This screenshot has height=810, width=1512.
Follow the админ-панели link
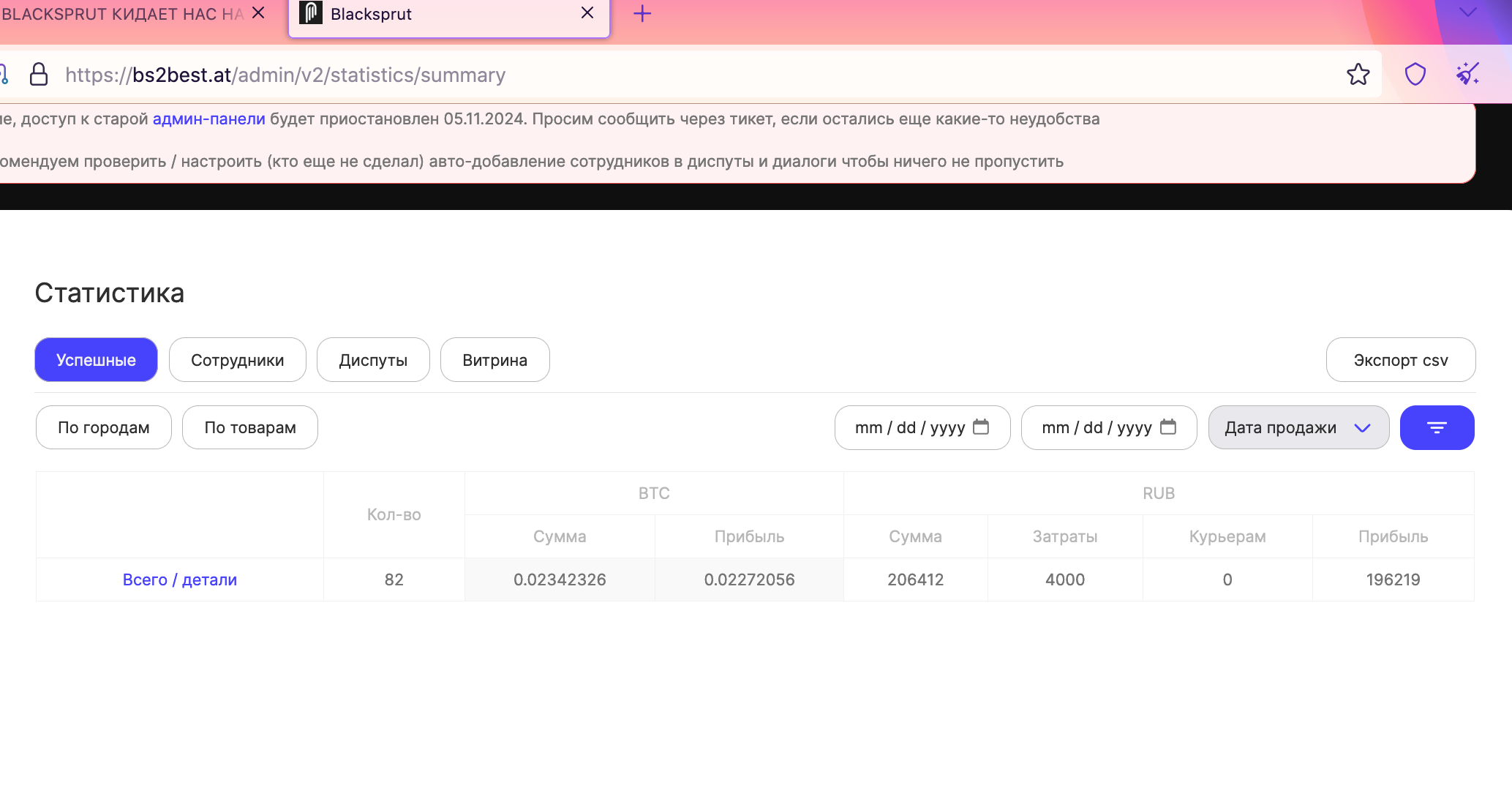208,119
